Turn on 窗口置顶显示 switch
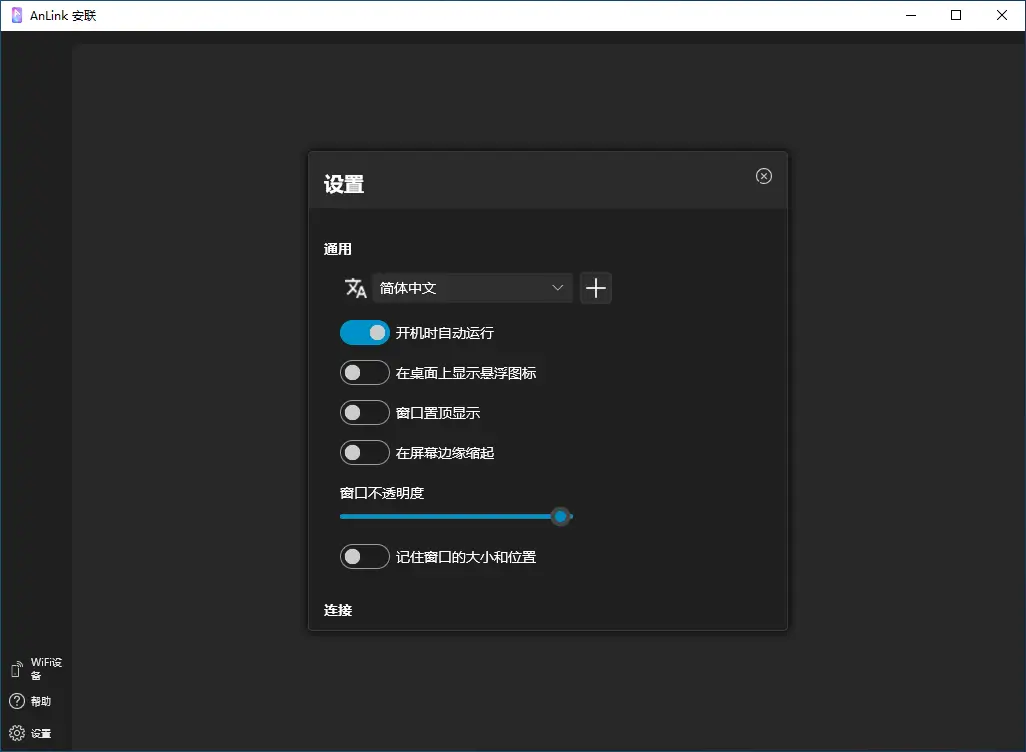Viewport: 1026px width, 752px height. [365, 413]
